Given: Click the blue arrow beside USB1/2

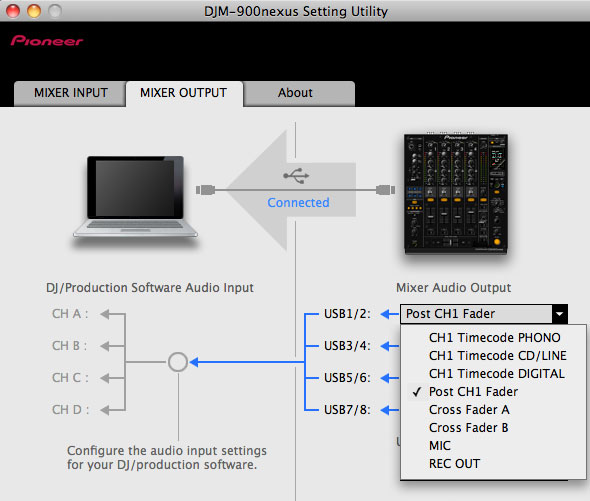Looking at the screenshot, I should (389, 314).
